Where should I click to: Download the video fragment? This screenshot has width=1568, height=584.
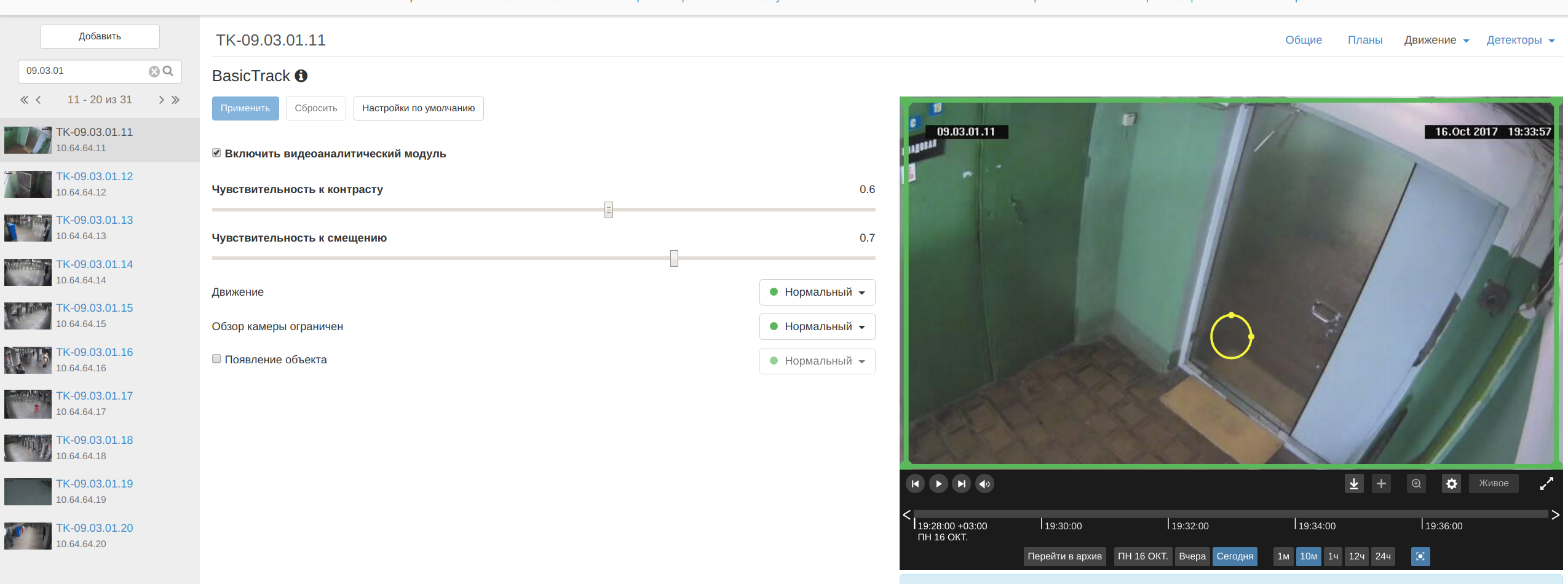pos(1353,484)
